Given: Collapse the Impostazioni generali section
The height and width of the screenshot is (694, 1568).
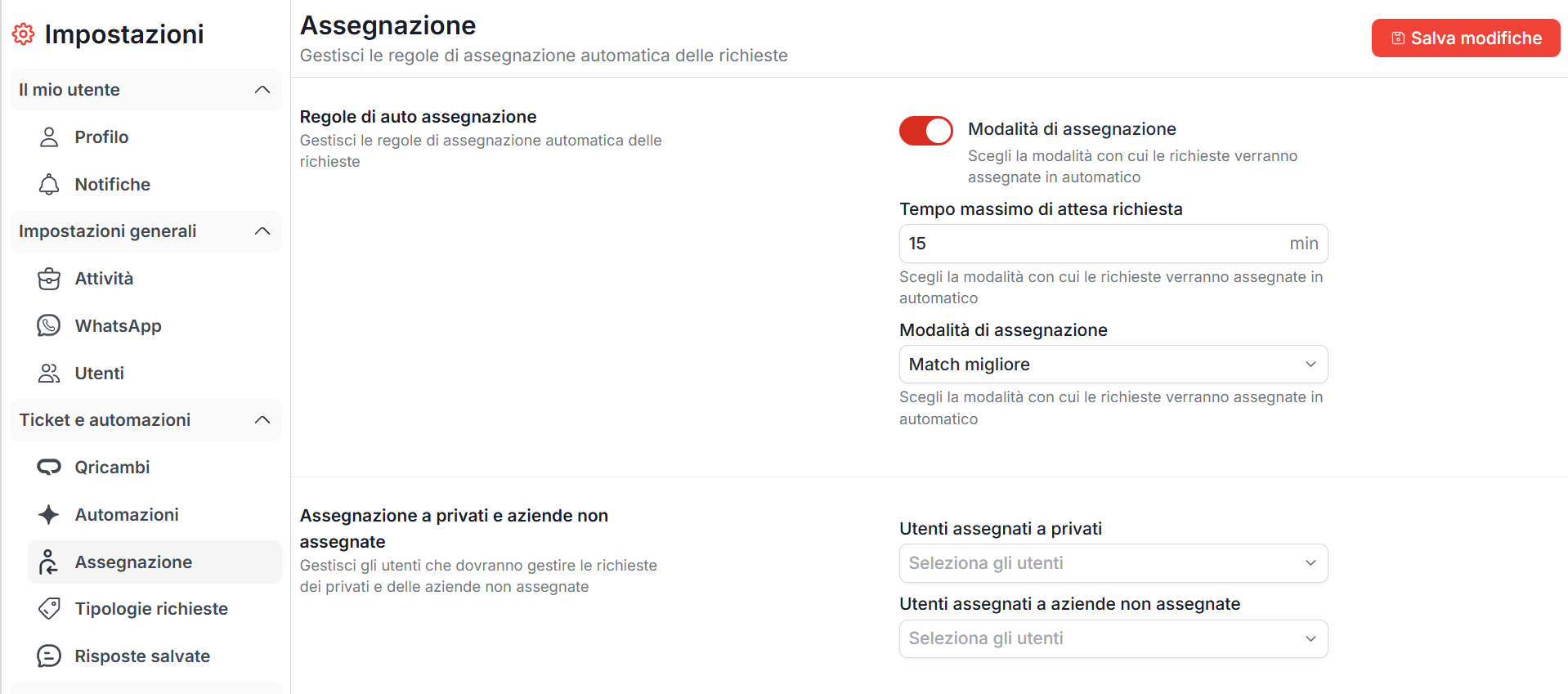Looking at the screenshot, I should [x=262, y=231].
